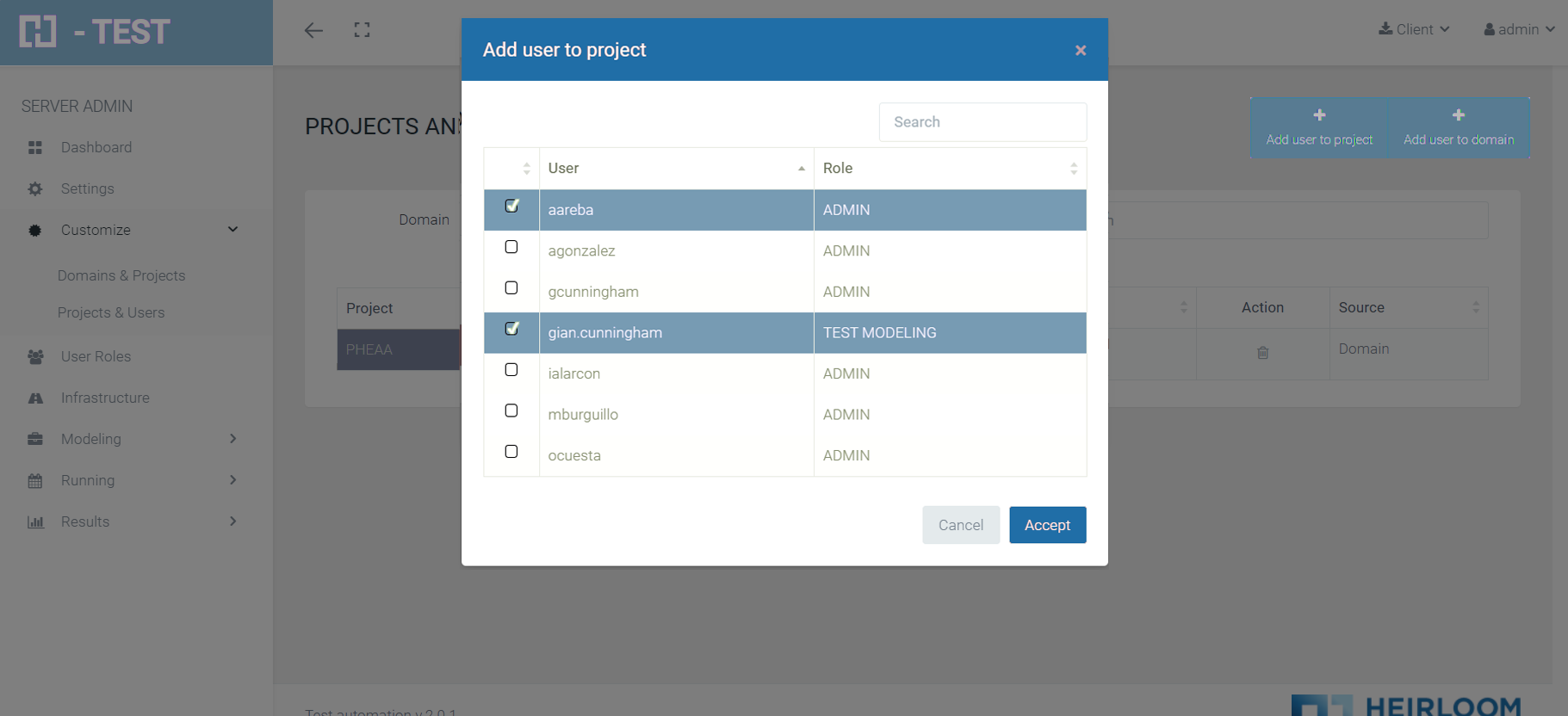Focus the user Search field
This screenshot has width=1568, height=716.
pos(982,122)
